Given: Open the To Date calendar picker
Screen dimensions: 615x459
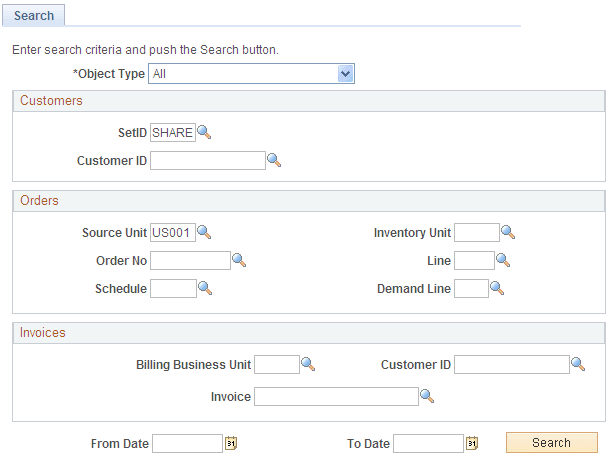Looking at the screenshot, I should [x=473, y=443].
